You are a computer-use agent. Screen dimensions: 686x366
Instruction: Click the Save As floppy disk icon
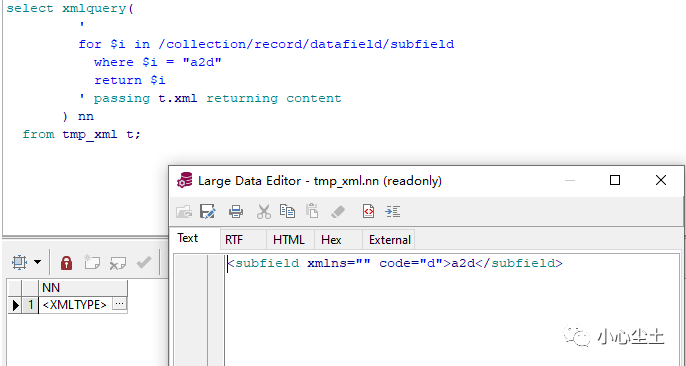(208, 212)
